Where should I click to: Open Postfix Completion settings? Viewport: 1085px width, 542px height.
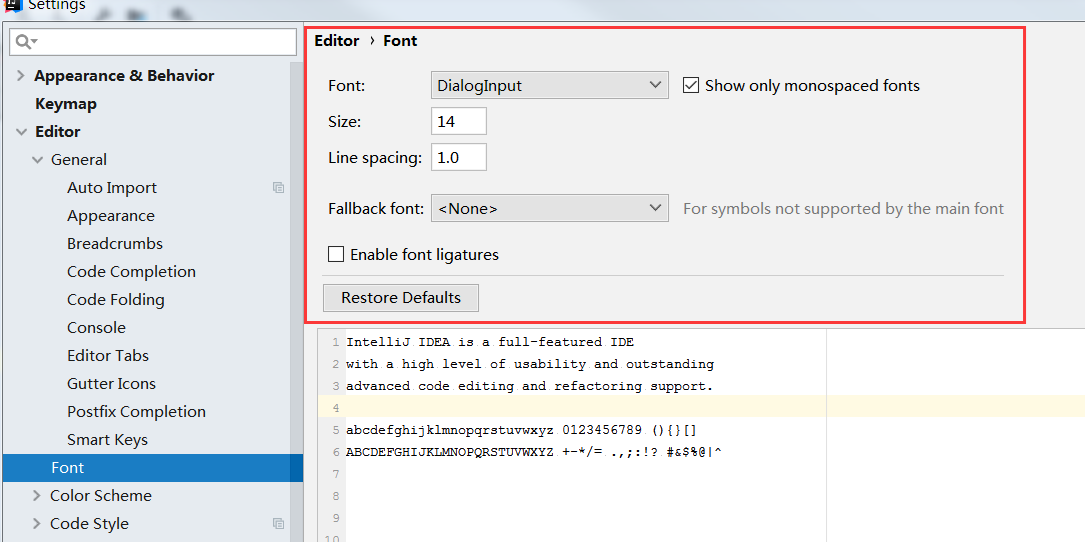click(136, 411)
